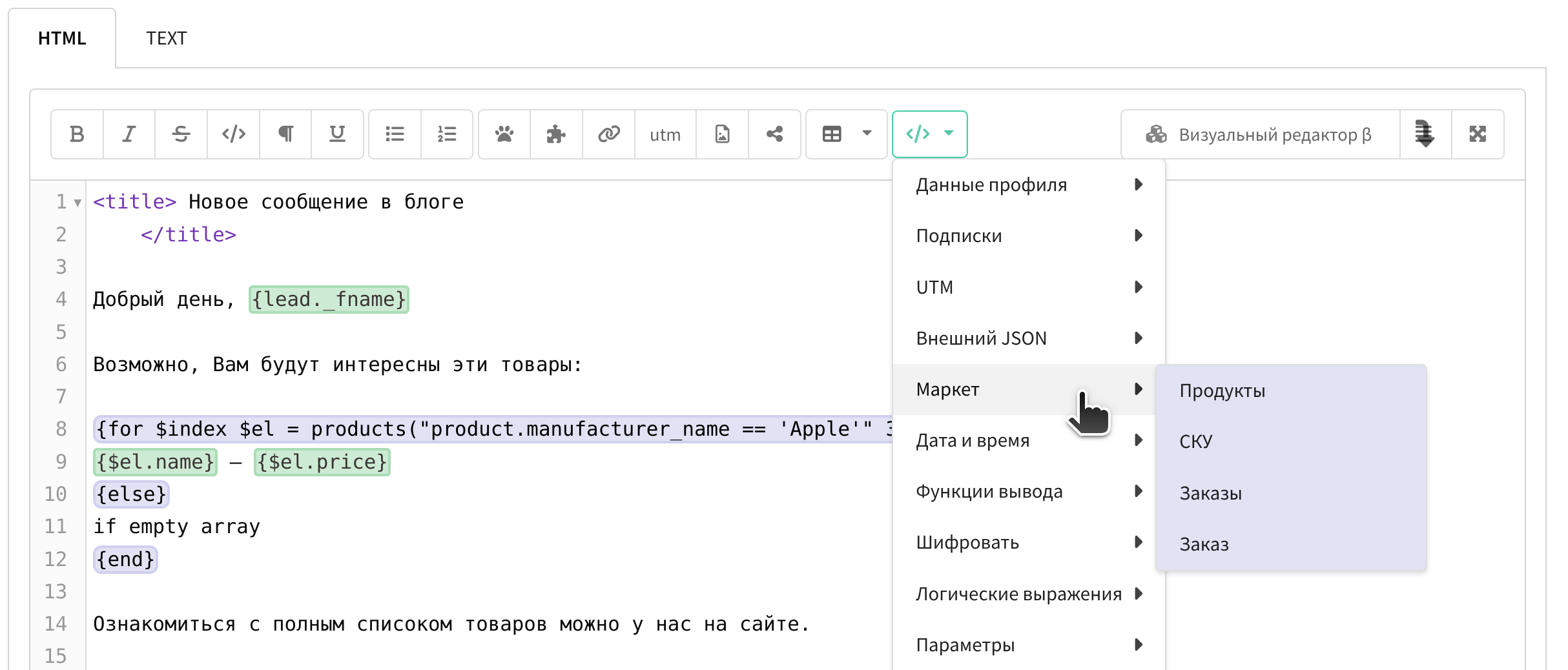Choose СКУ in the Маркет submenu
Screen dimensions: 1568x670
pyautogui.click(x=1291, y=442)
